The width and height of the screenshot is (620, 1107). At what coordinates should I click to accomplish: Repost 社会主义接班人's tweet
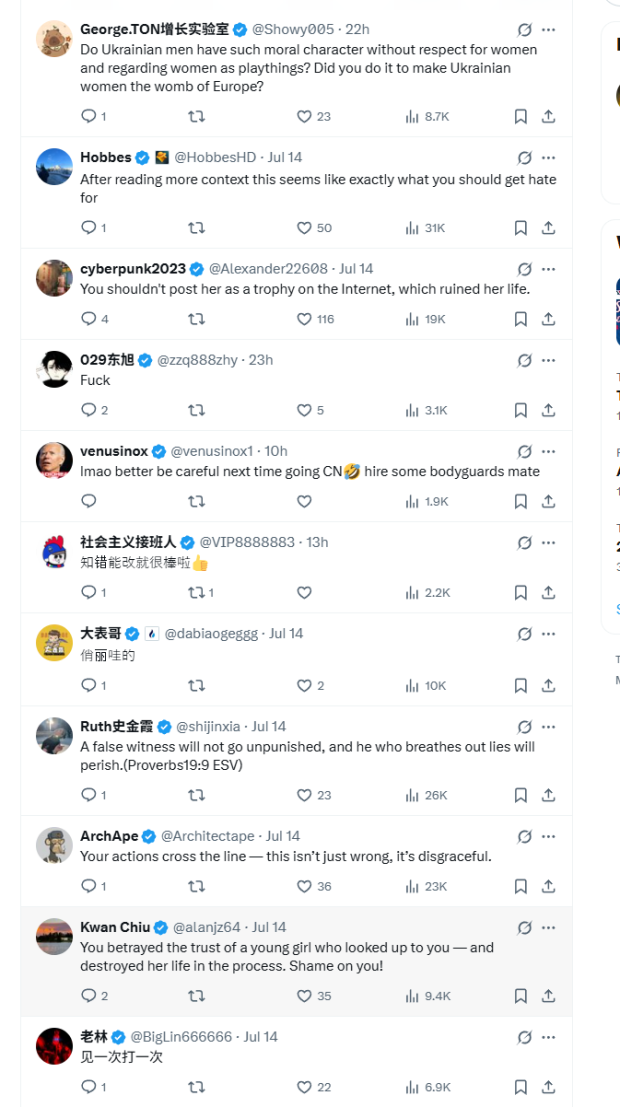(197, 592)
